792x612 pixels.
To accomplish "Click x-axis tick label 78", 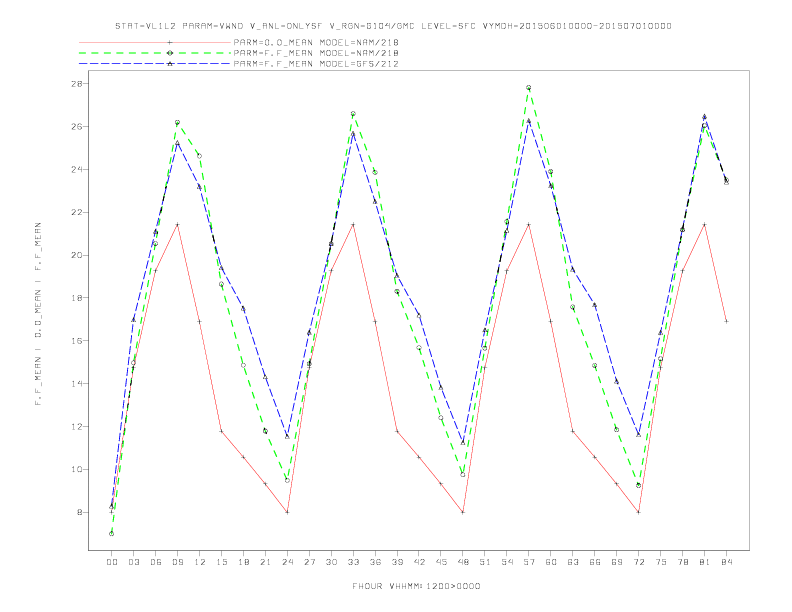I will click(683, 562).
